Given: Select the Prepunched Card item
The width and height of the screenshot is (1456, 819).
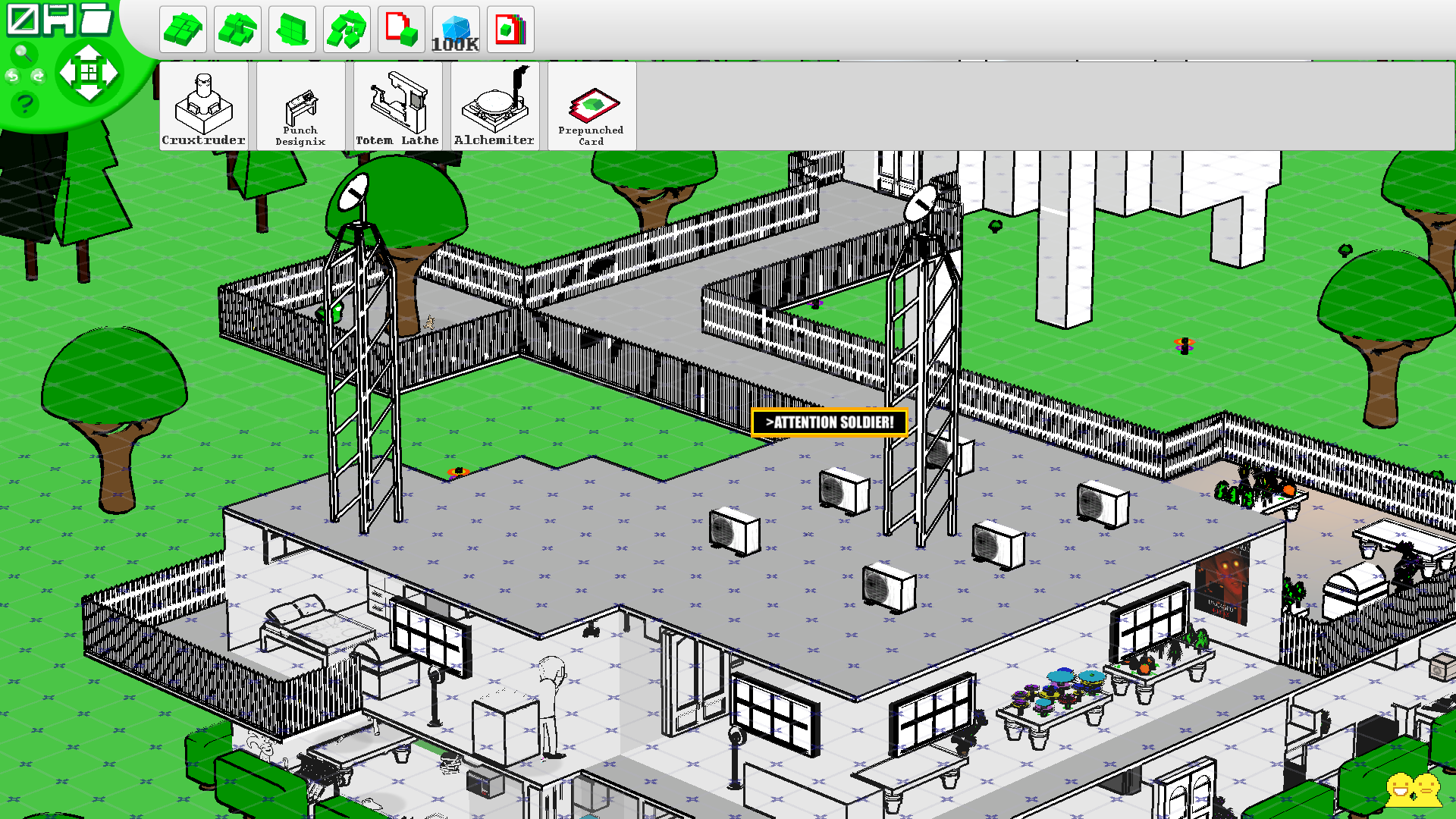Looking at the screenshot, I should click(x=591, y=106).
